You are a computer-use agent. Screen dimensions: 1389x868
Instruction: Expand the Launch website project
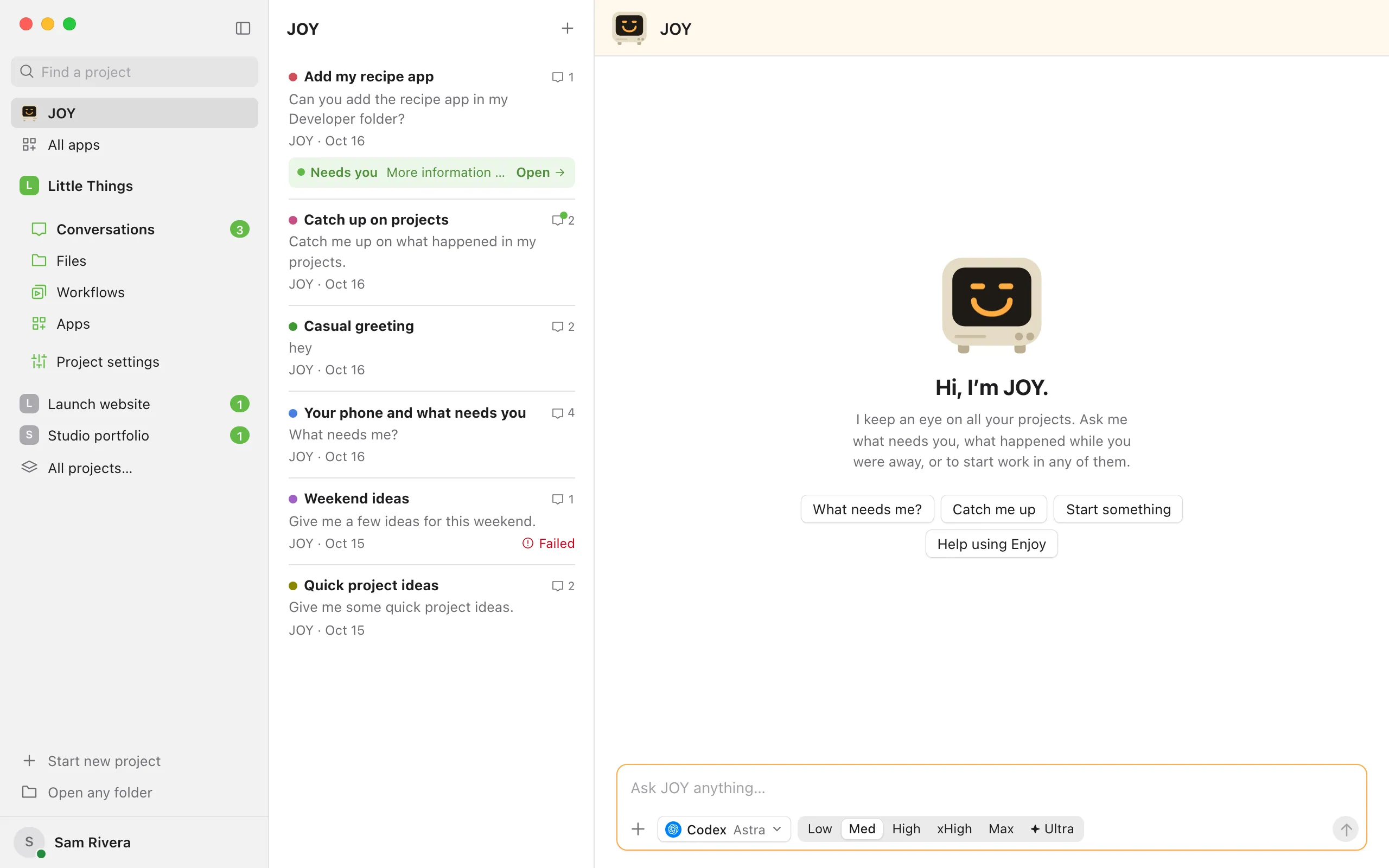tap(135, 404)
